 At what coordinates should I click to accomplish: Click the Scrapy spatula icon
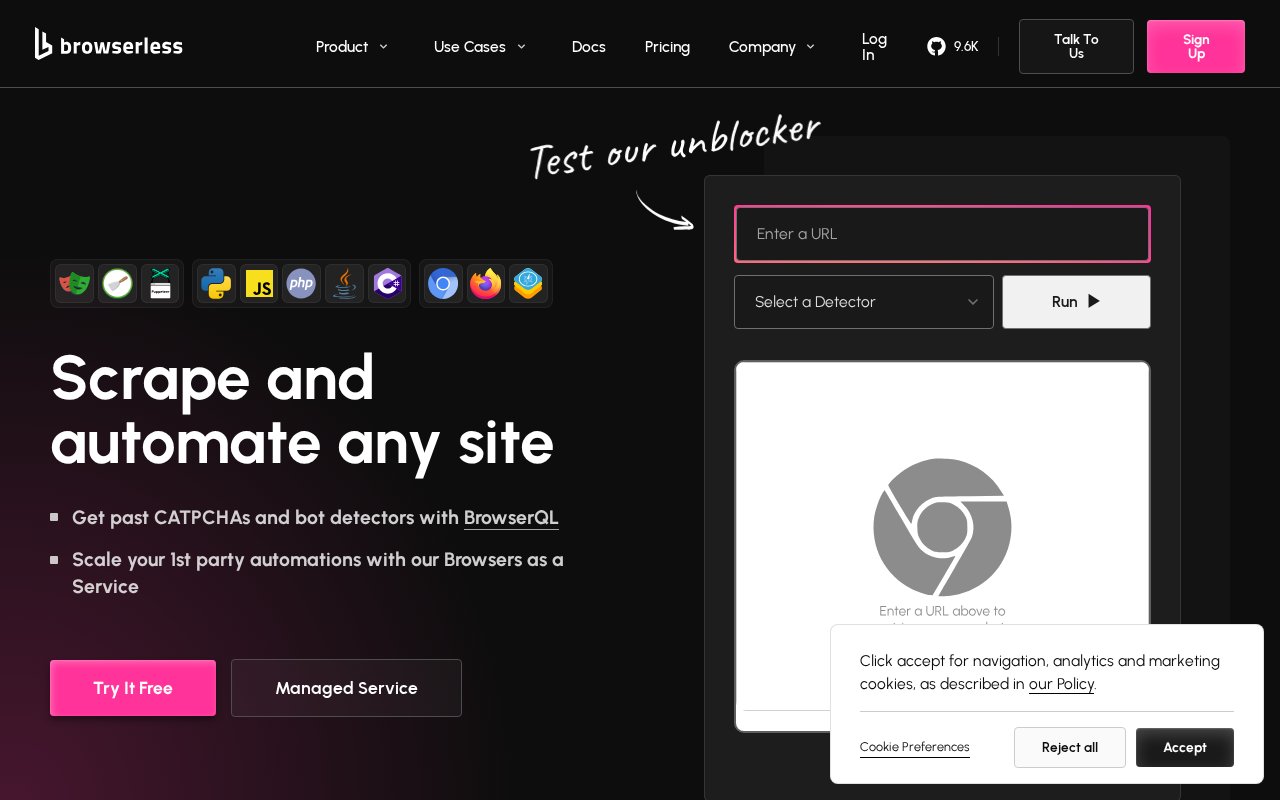(118, 284)
